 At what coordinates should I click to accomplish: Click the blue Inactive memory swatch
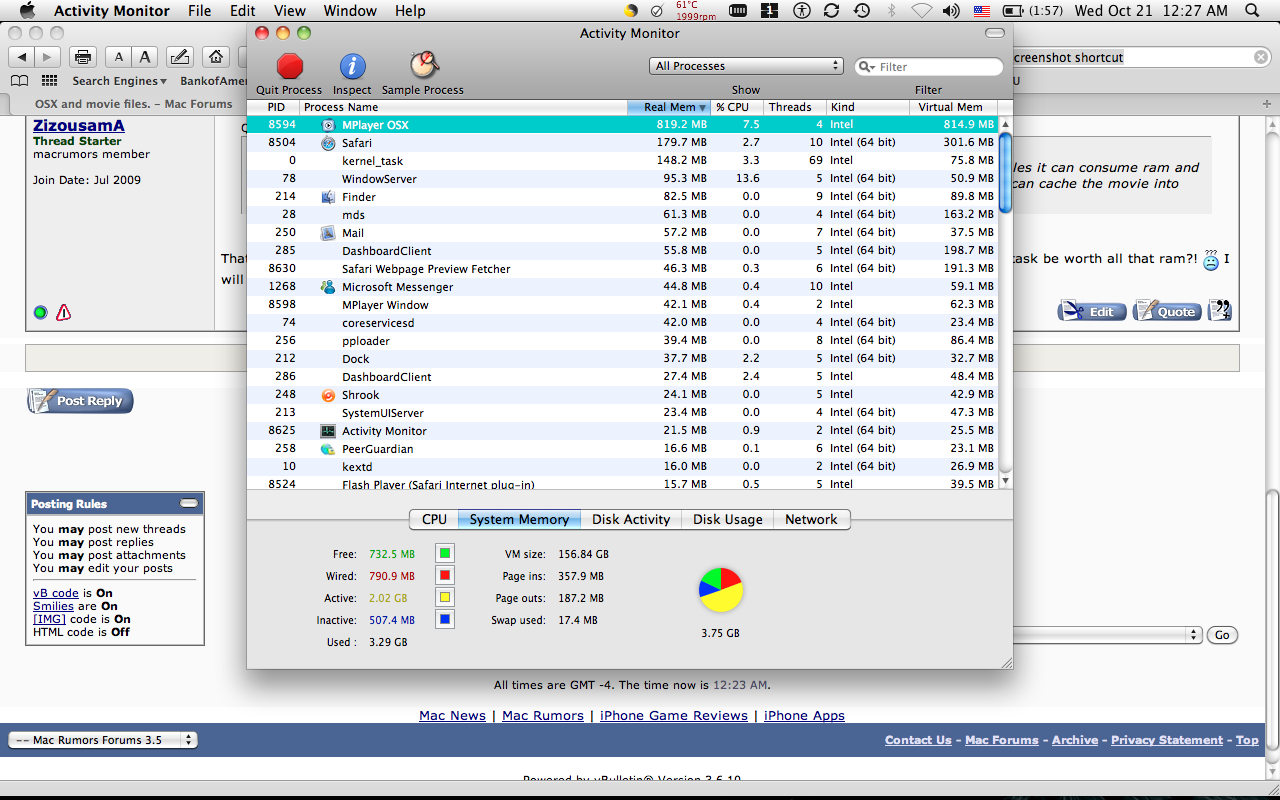tap(445, 619)
